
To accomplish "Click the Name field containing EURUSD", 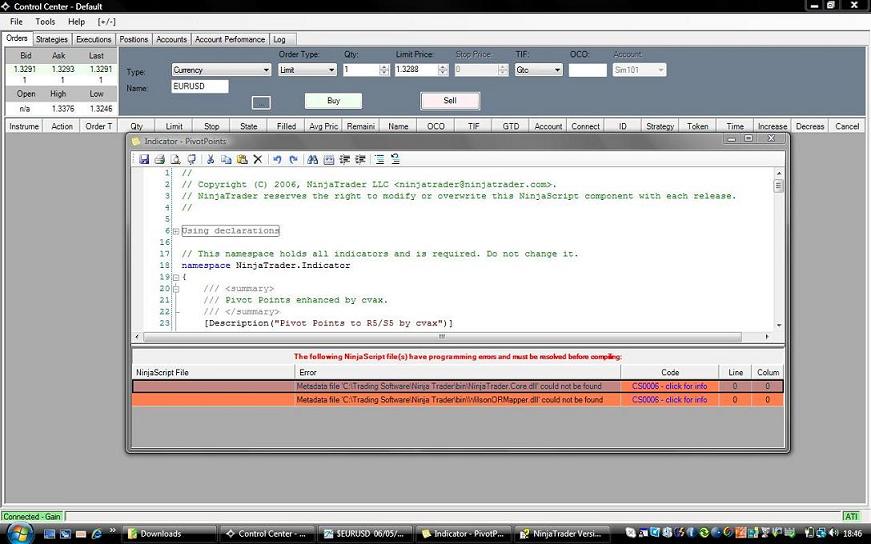I will (199, 87).
